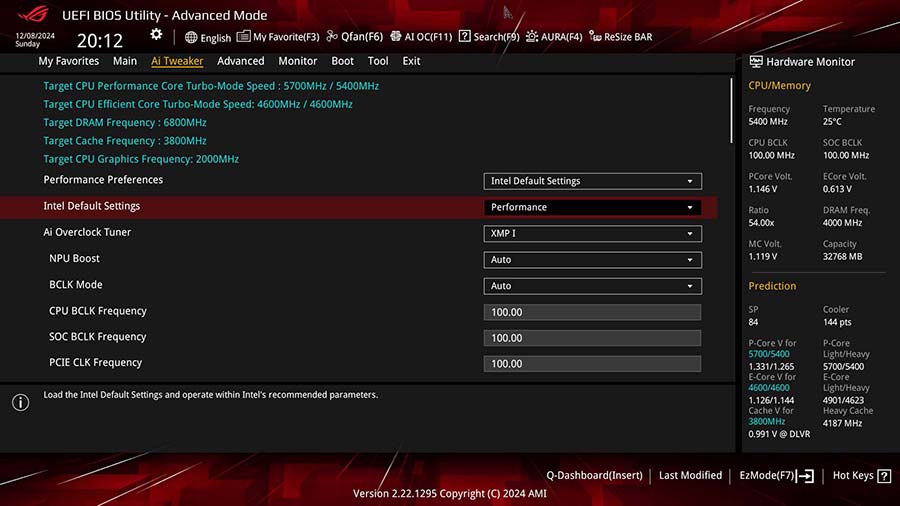Switch to the My Favorites tab

tap(68, 61)
